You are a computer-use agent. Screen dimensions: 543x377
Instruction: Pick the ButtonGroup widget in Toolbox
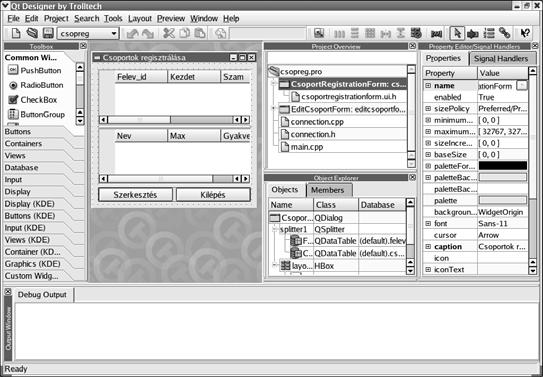[36, 115]
